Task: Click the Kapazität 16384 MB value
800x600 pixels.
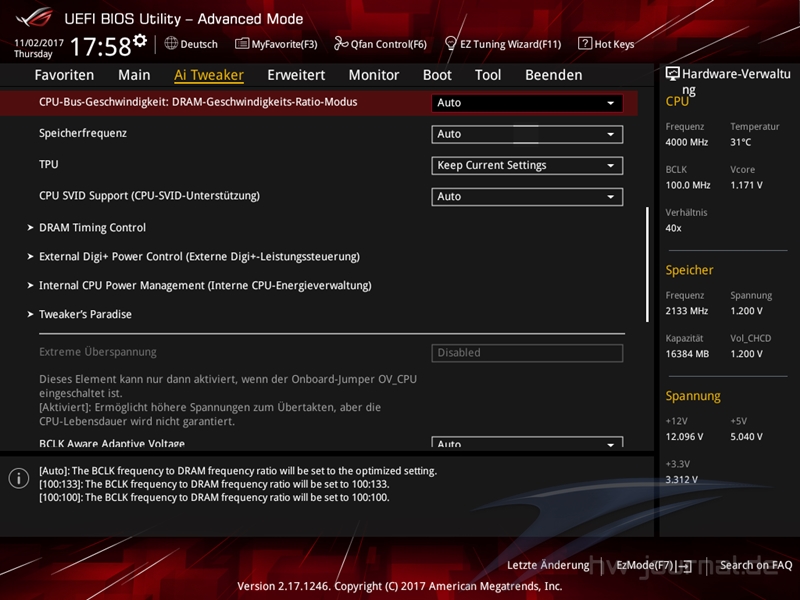Action: (x=687, y=354)
